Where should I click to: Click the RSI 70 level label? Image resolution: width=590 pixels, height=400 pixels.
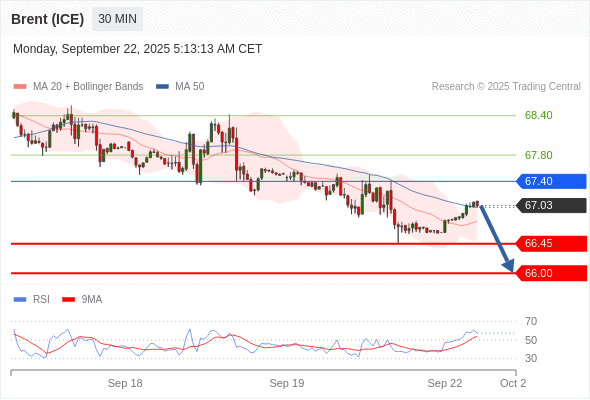tap(531, 321)
